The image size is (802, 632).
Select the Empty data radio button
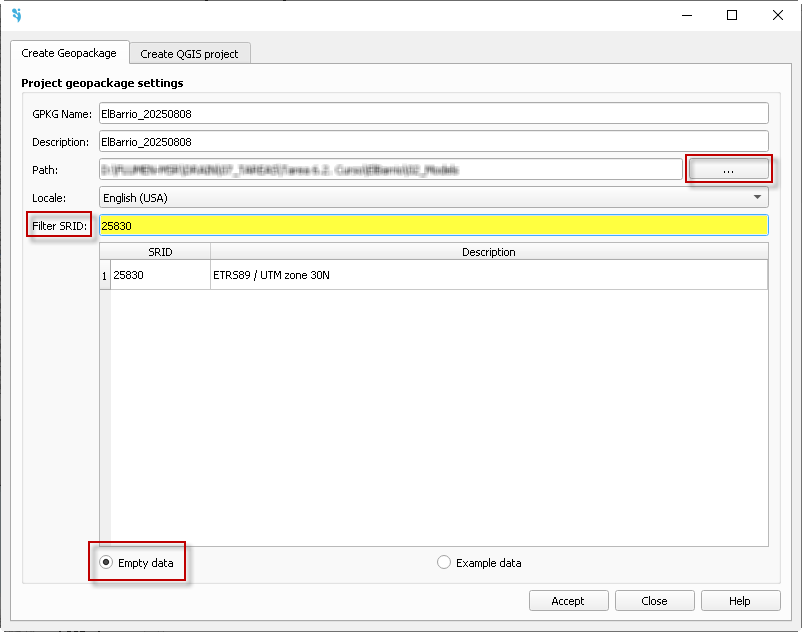coord(106,563)
